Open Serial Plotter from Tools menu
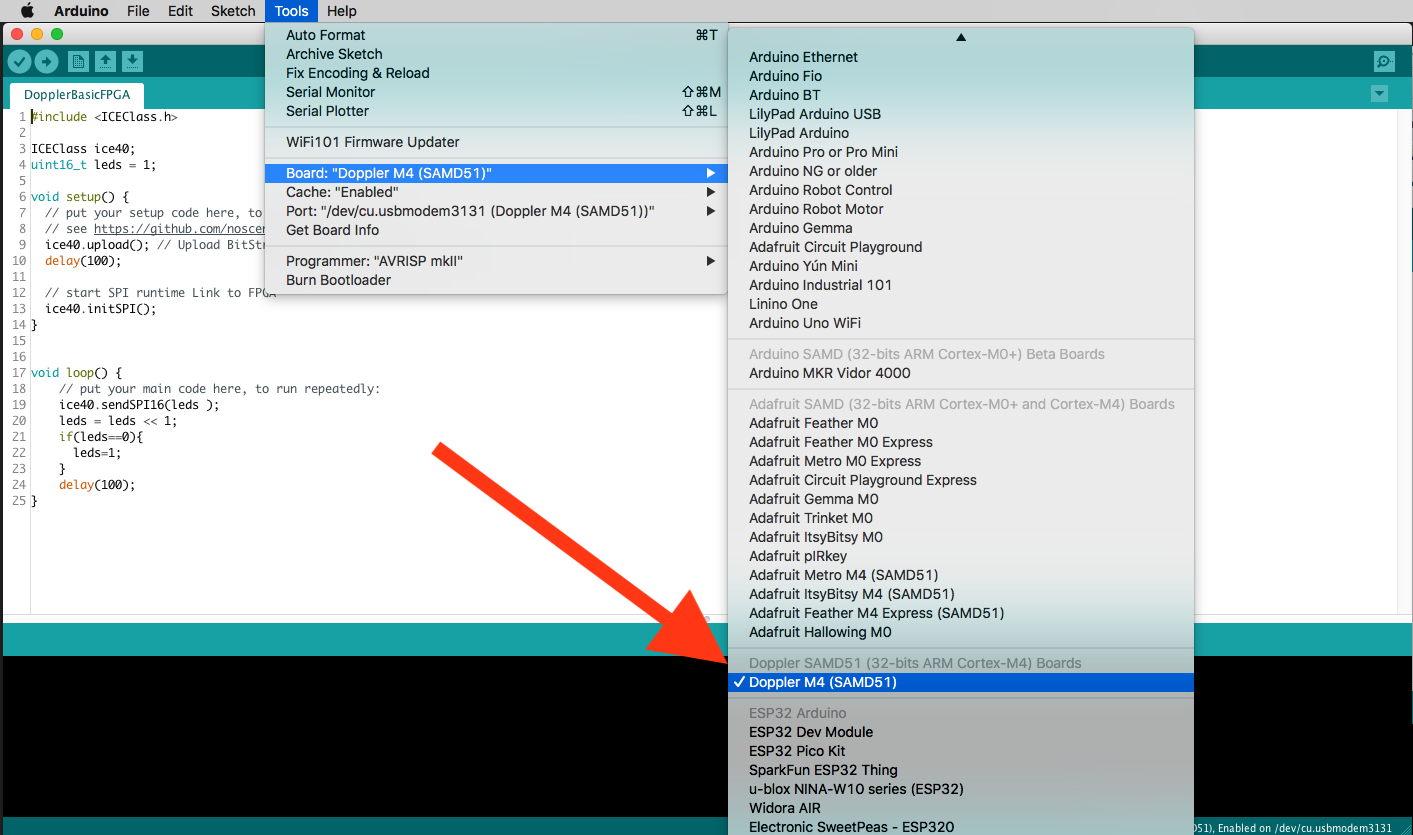The width and height of the screenshot is (1413, 835). (496, 111)
